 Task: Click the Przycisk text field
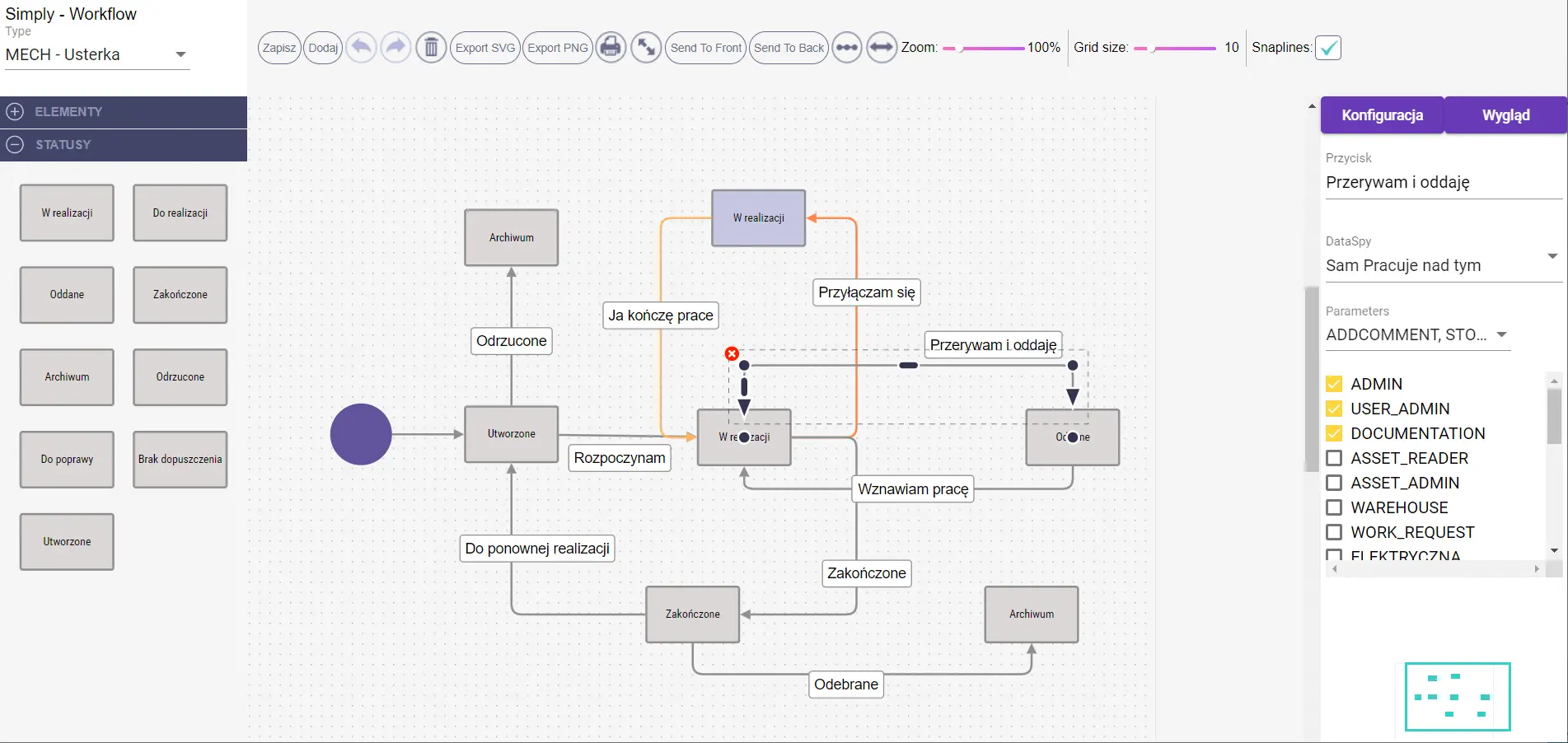[x=1442, y=182]
